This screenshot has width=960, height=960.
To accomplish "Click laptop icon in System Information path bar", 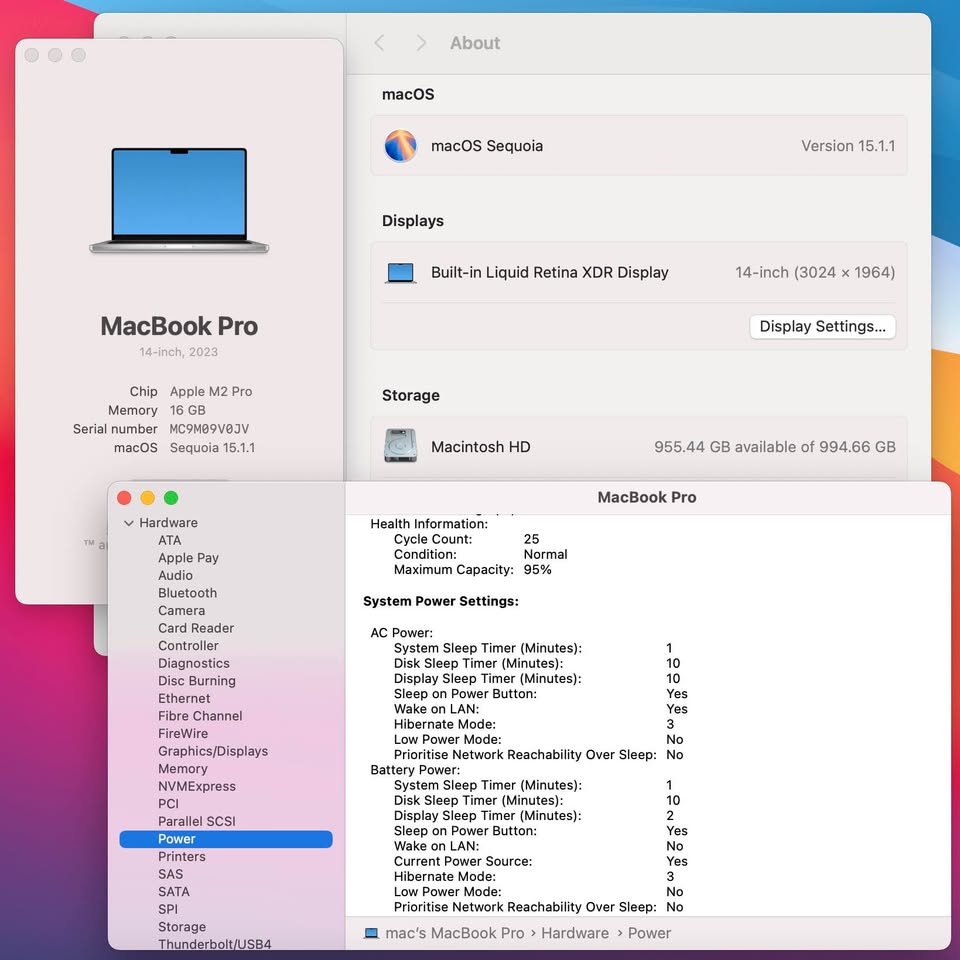I will tap(371, 933).
